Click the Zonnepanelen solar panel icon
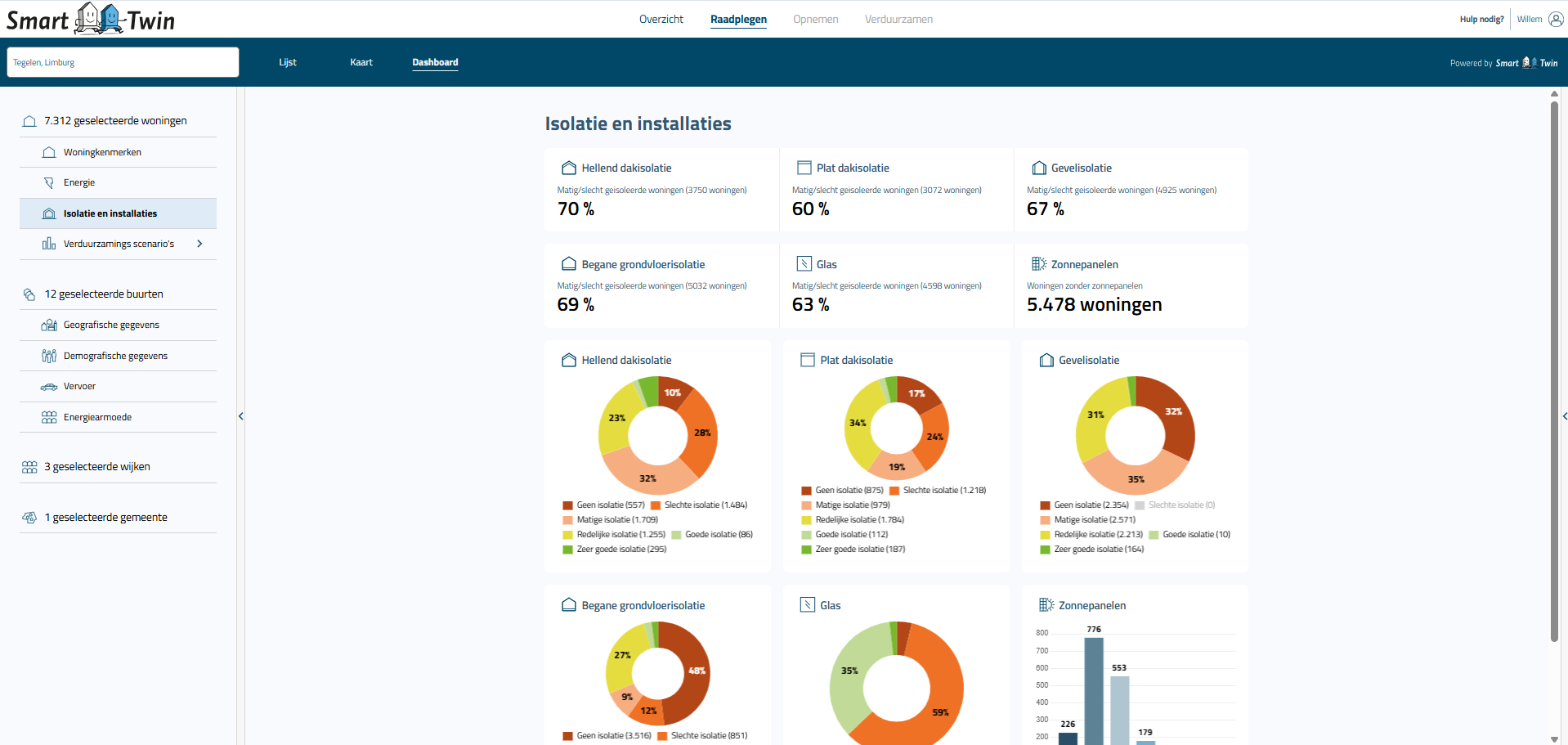Image resolution: width=1568 pixels, height=745 pixels. pos(1040,263)
